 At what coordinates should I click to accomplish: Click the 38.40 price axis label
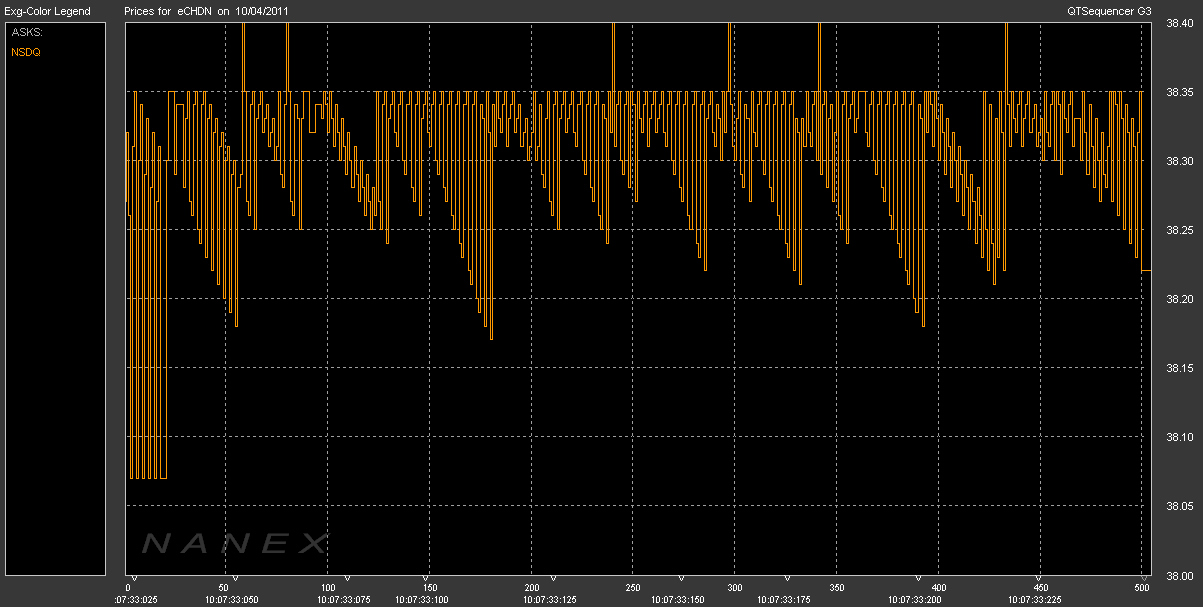(x=1180, y=24)
